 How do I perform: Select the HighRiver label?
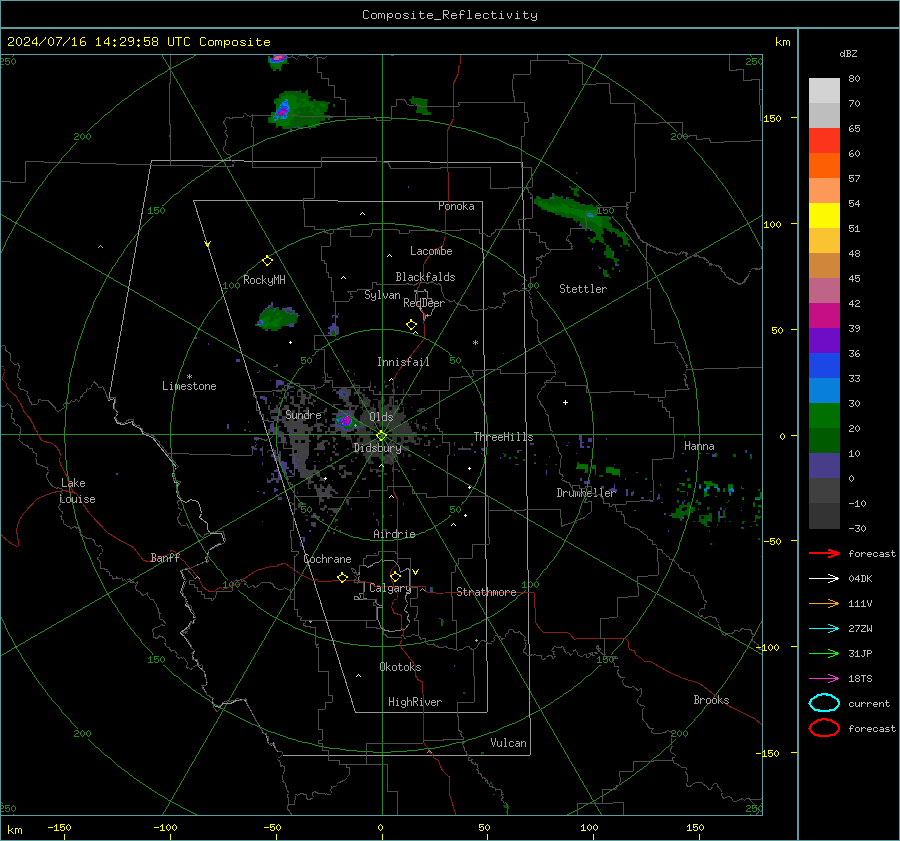tap(415, 702)
